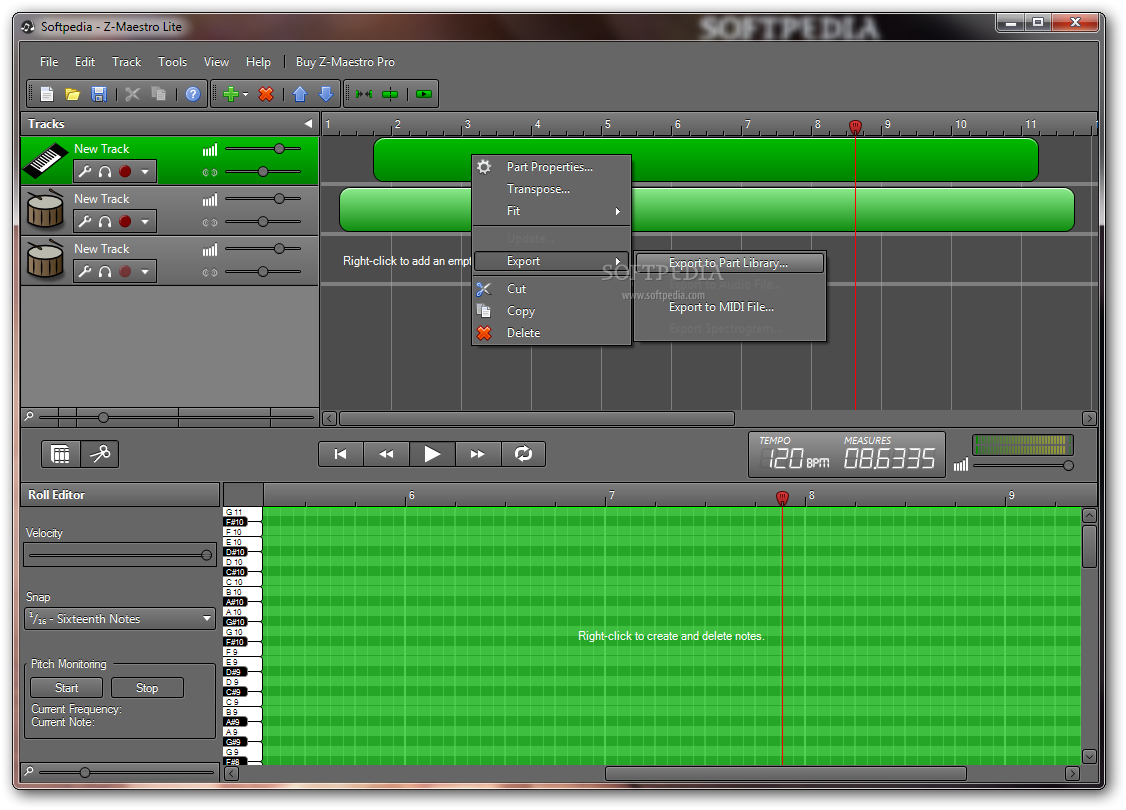Toggle headphones solo on second track

(x=105, y=222)
